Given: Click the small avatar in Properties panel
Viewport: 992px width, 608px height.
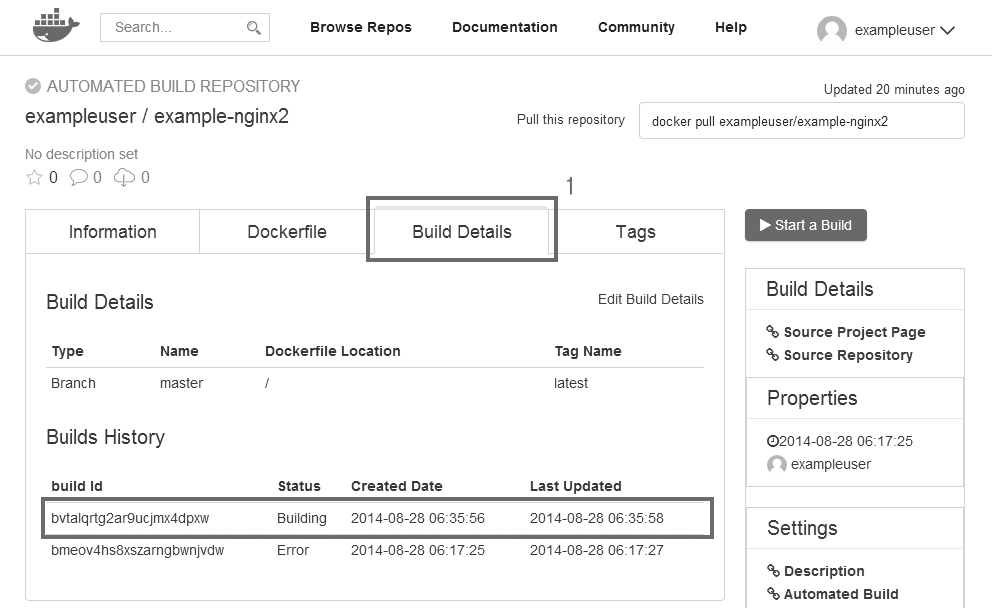Looking at the screenshot, I should (776, 464).
